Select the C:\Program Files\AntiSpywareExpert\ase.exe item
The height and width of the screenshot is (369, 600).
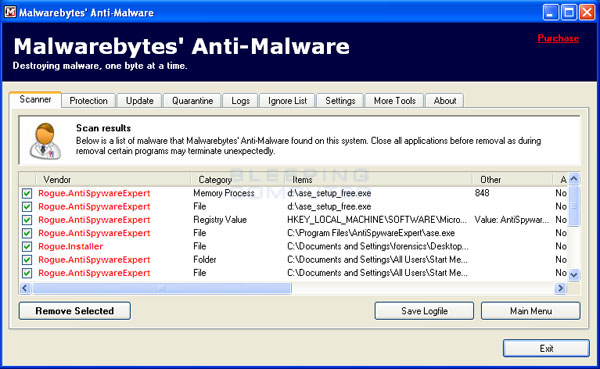click(x=371, y=233)
